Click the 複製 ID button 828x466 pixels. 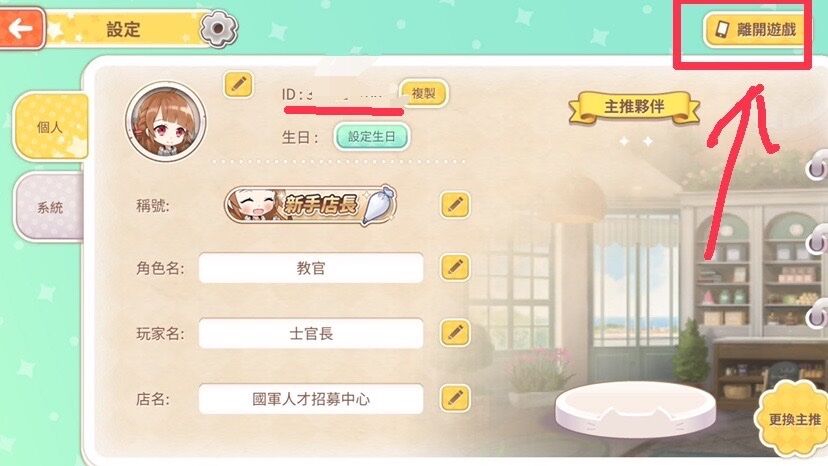click(424, 94)
